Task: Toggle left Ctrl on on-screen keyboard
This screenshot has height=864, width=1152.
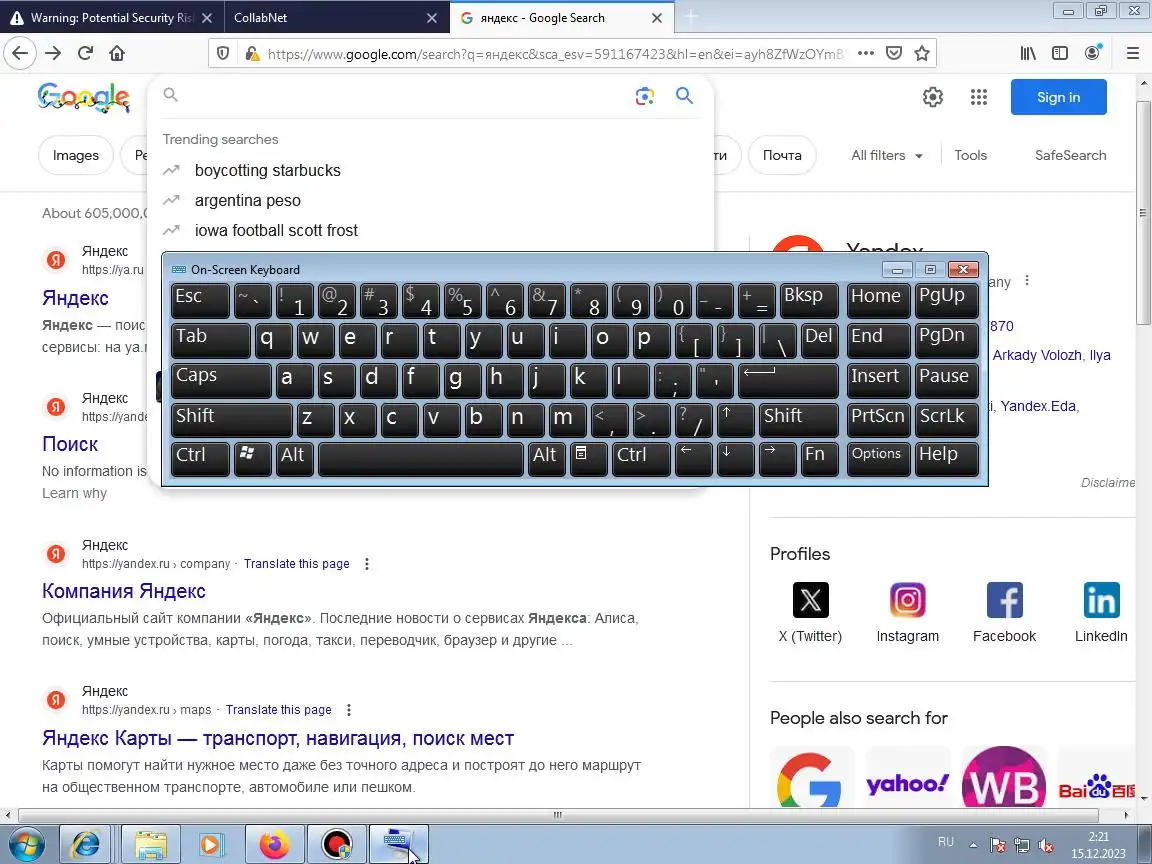Action: coord(200,459)
